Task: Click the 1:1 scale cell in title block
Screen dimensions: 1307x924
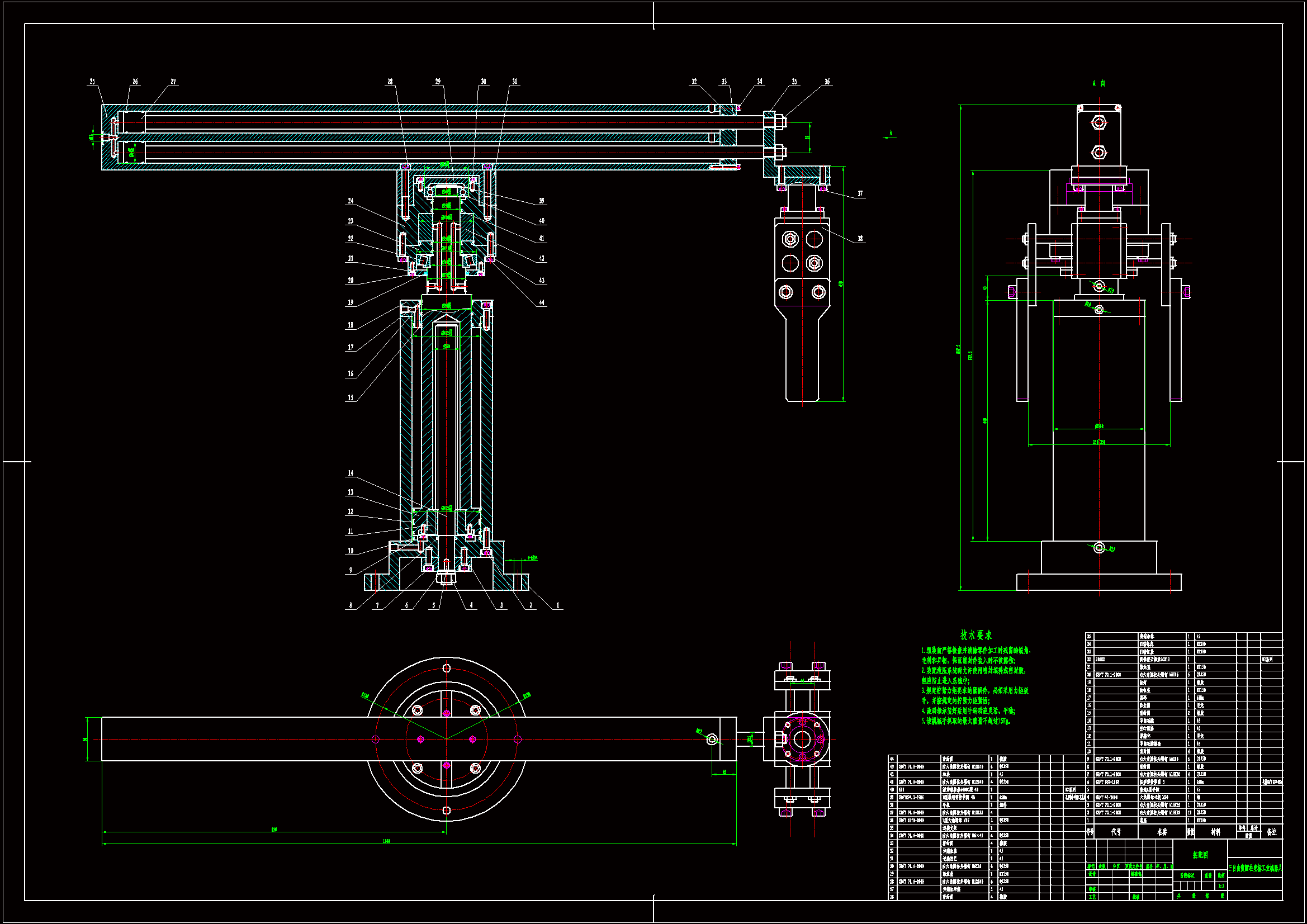Action: click(1221, 886)
